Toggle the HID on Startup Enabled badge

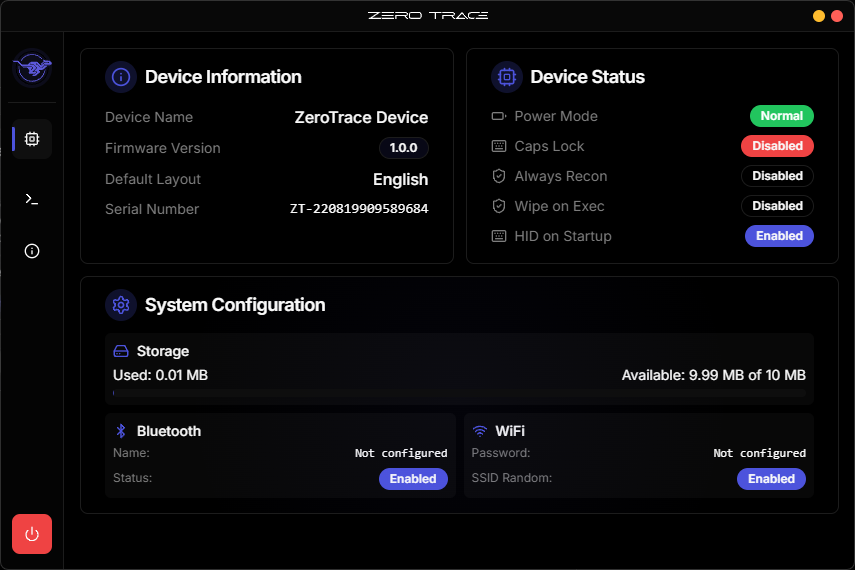(x=779, y=236)
